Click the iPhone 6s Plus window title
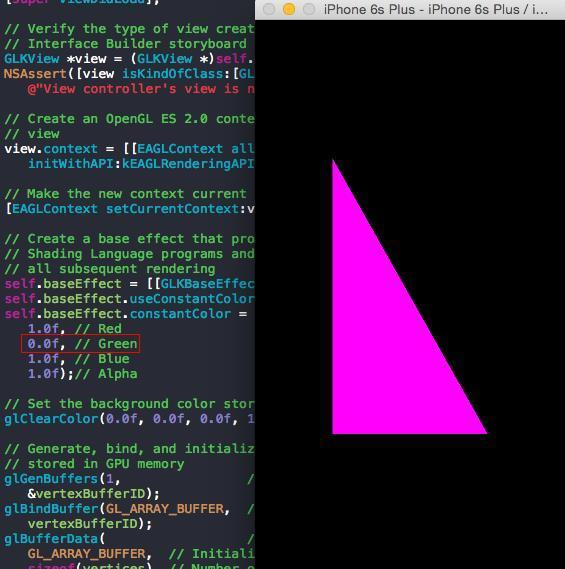This screenshot has width=565, height=569. point(435,9)
